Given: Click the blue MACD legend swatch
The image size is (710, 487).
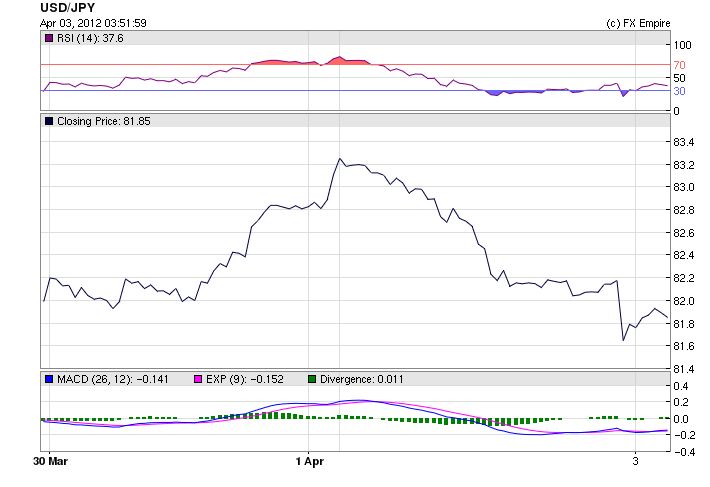Looking at the screenshot, I should point(49,379).
